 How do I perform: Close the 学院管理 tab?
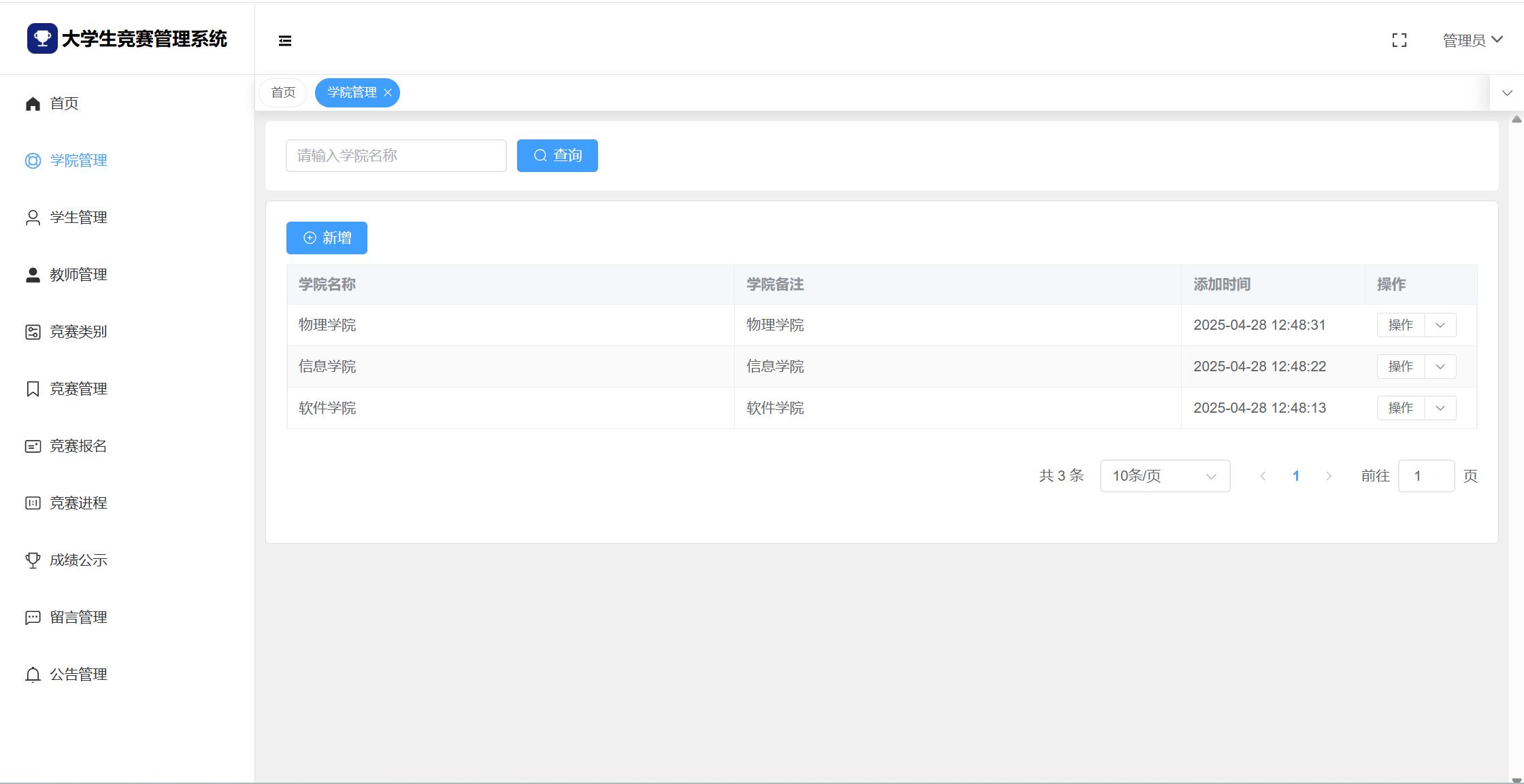click(x=388, y=93)
